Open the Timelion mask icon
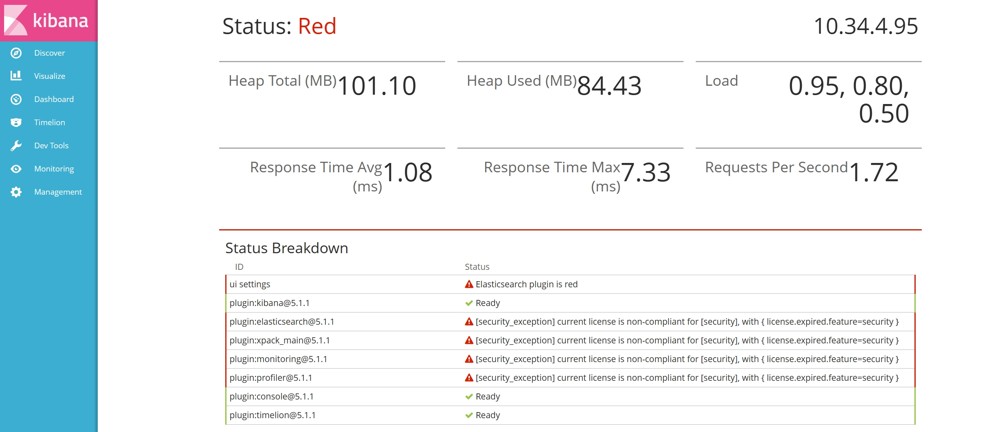Viewport: 1000px width, 432px height. [x=16, y=122]
